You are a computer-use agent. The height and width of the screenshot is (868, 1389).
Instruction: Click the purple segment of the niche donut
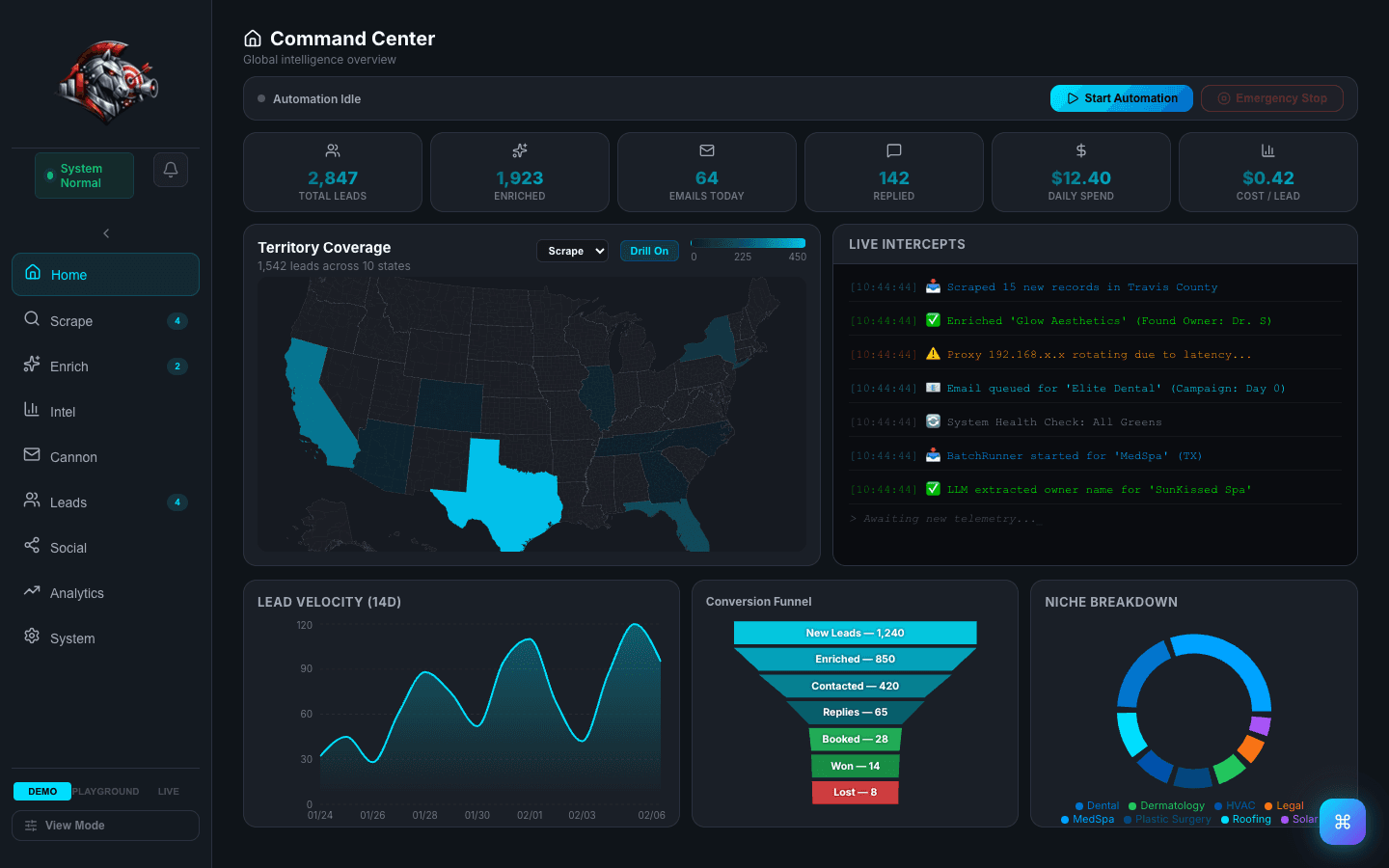(x=1260, y=725)
